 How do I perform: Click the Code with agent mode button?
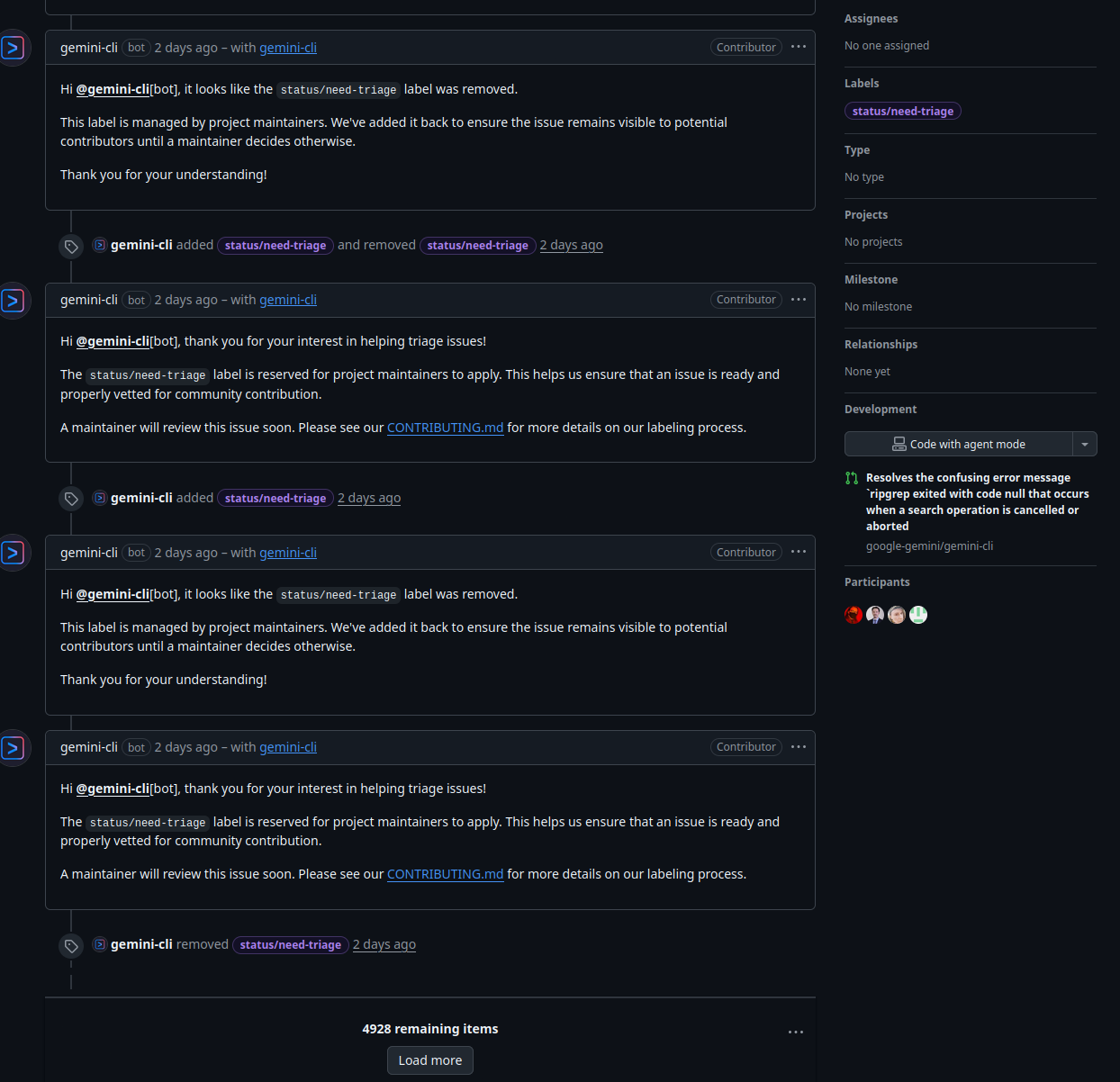tap(958, 445)
